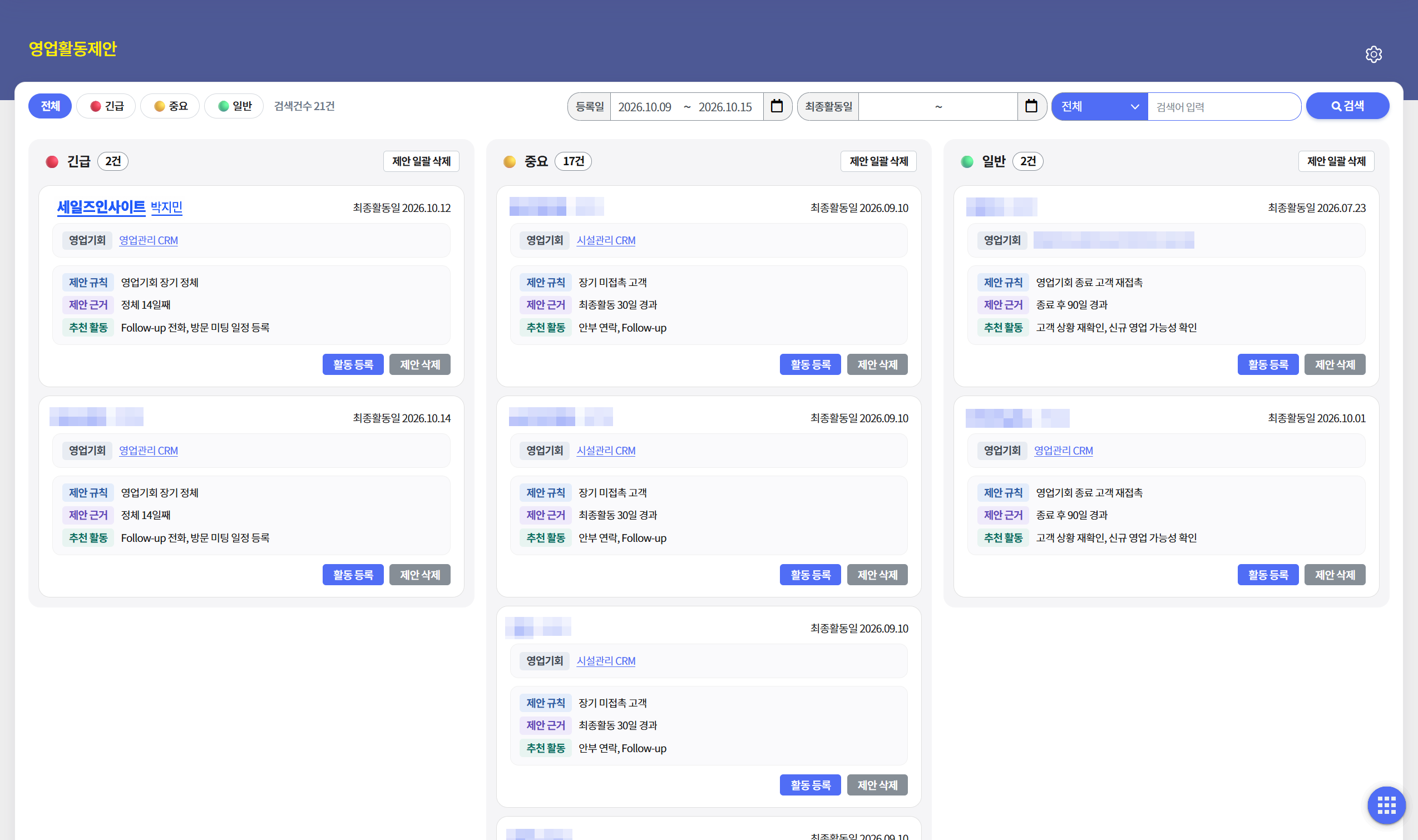Bulk delete proposals in 일반 column
The height and width of the screenshot is (840, 1418).
1336,161
